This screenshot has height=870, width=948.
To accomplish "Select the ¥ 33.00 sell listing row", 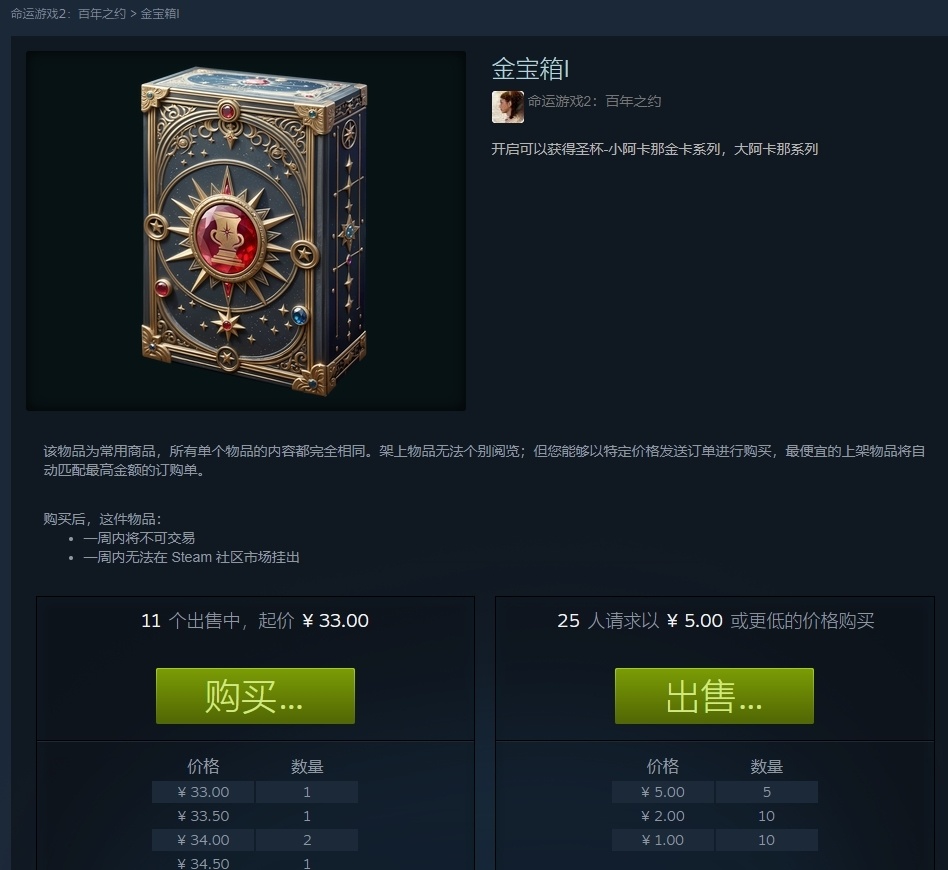I will (255, 792).
